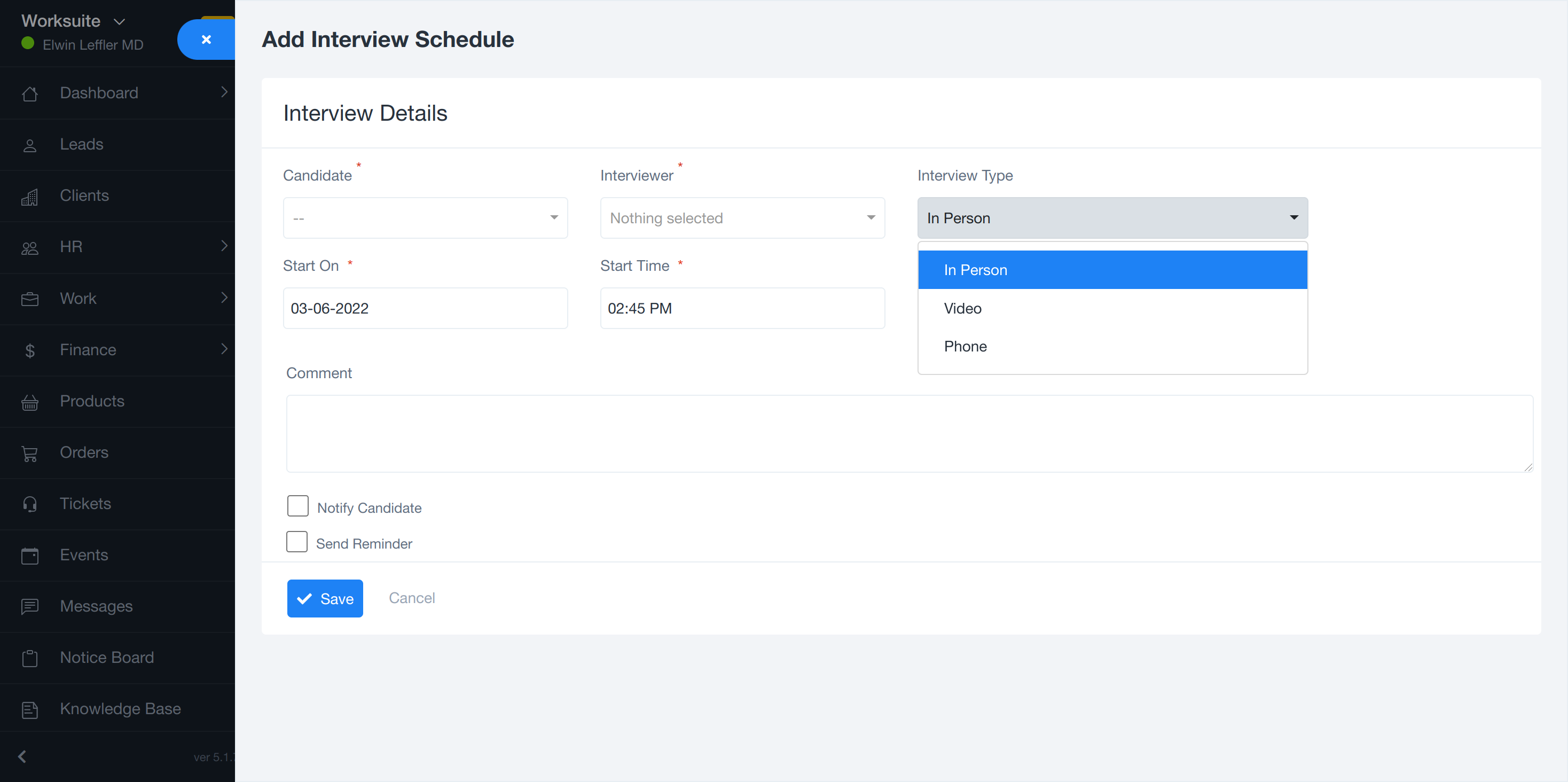Click the Dashboard home icon in sidebar
The width and height of the screenshot is (1568, 782).
pos(29,93)
